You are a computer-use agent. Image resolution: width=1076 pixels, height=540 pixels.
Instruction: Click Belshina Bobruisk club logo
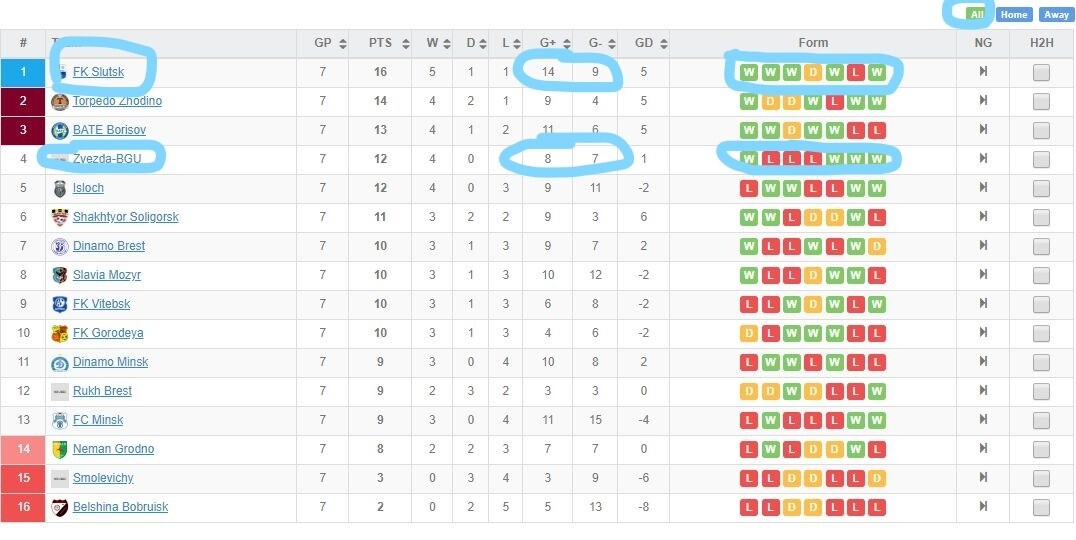(60, 507)
